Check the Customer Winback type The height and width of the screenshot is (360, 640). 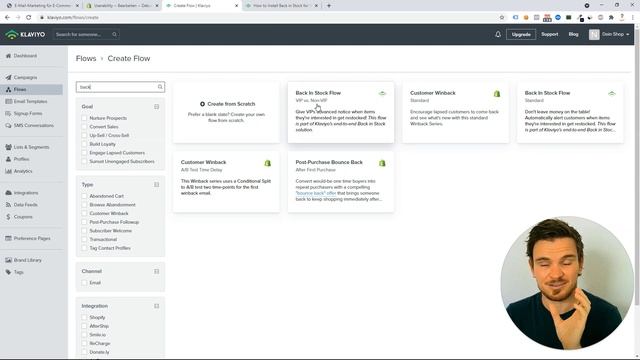tap(84, 213)
